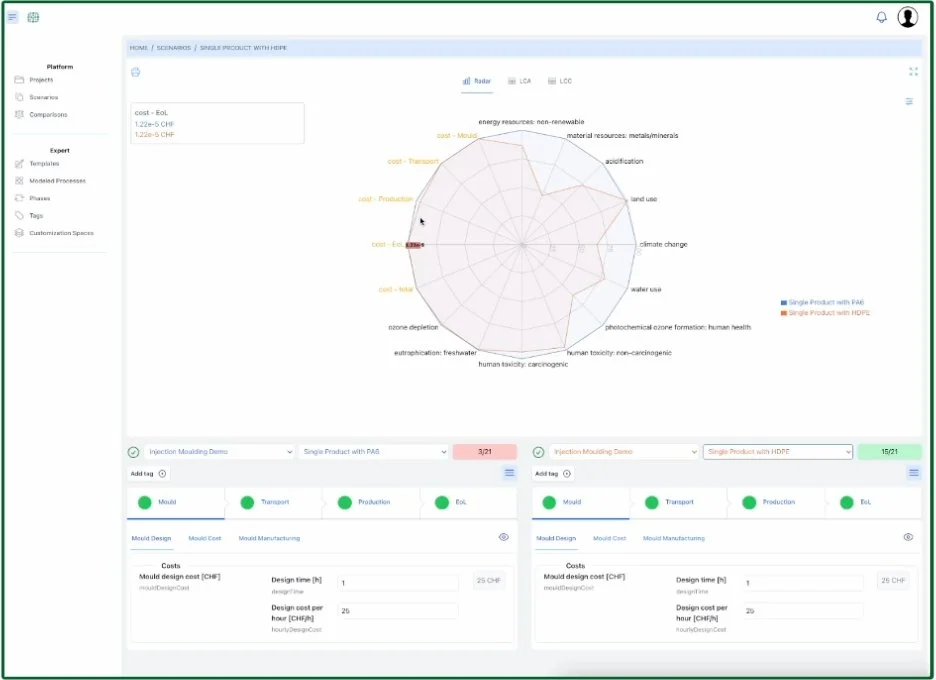Viewport: 936px width, 680px height.
Task: Expand the left Injection Moulding Demo project dropdown
Action: click(220, 452)
